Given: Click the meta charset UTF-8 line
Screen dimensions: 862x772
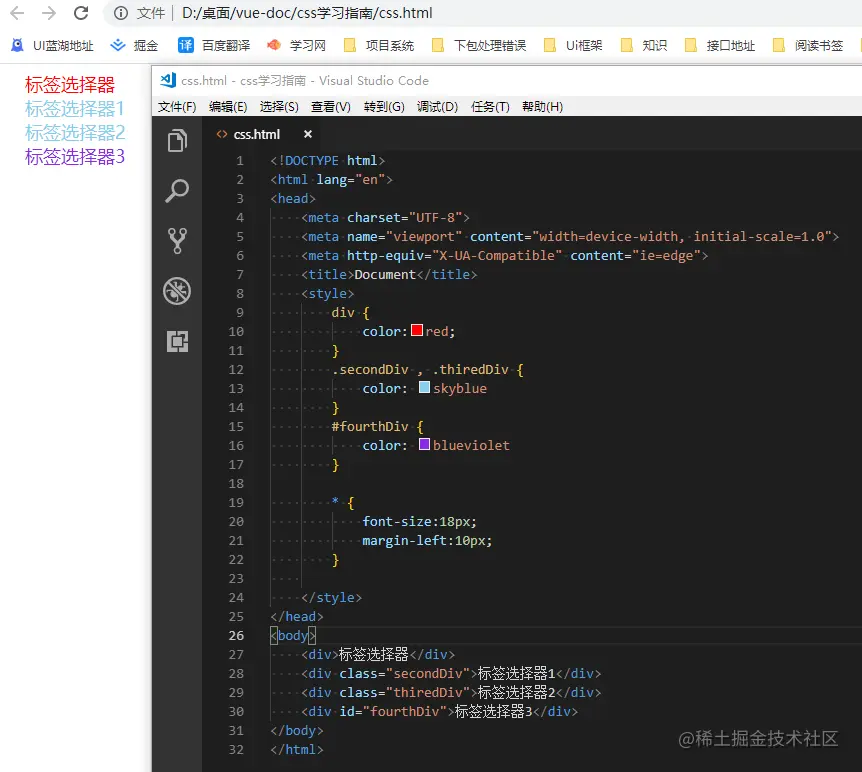Looking at the screenshot, I should point(385,217).
